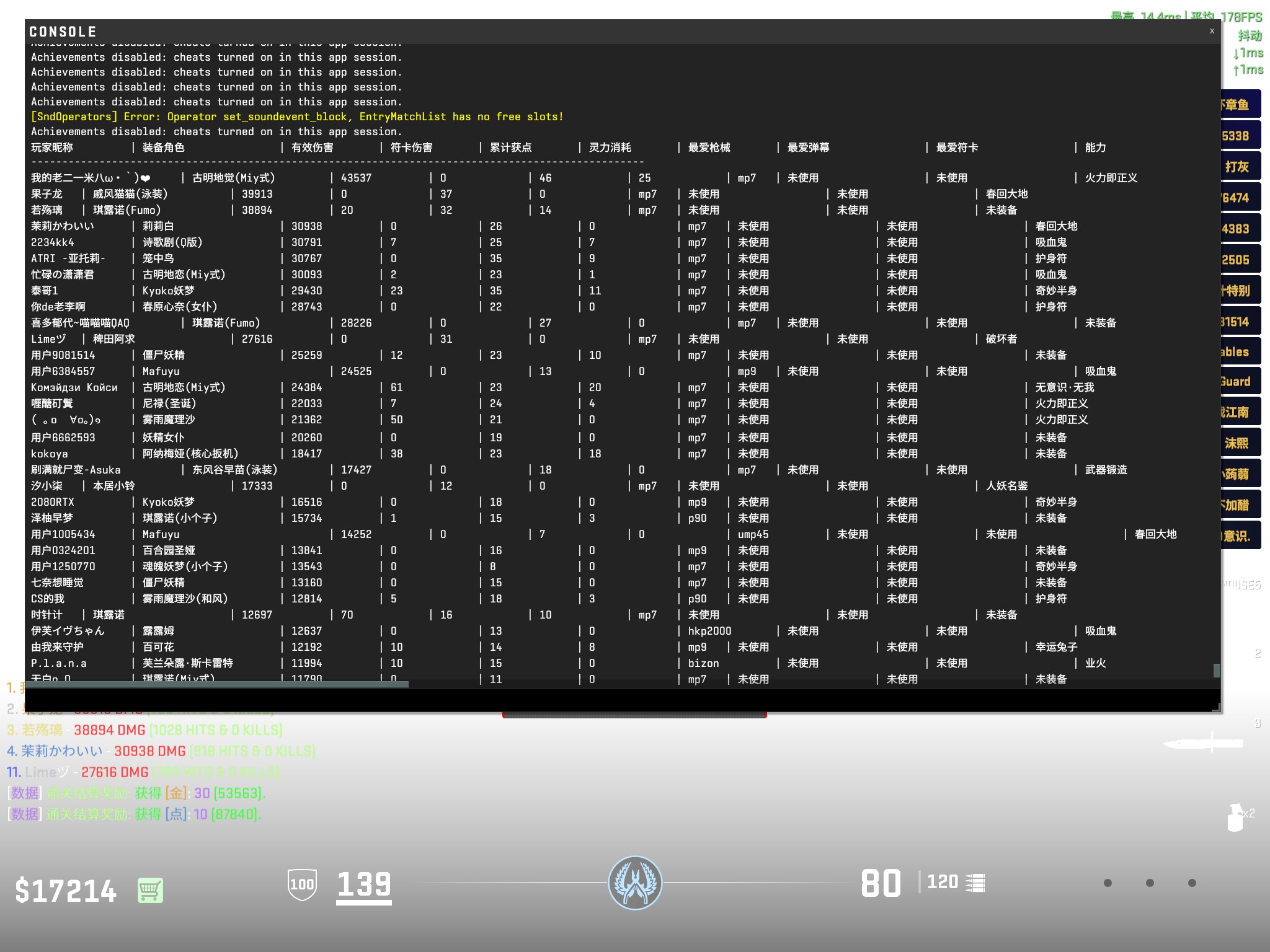Click the armor shield icon showing 100
The image size is (1270, 952).
coord(302,884)
